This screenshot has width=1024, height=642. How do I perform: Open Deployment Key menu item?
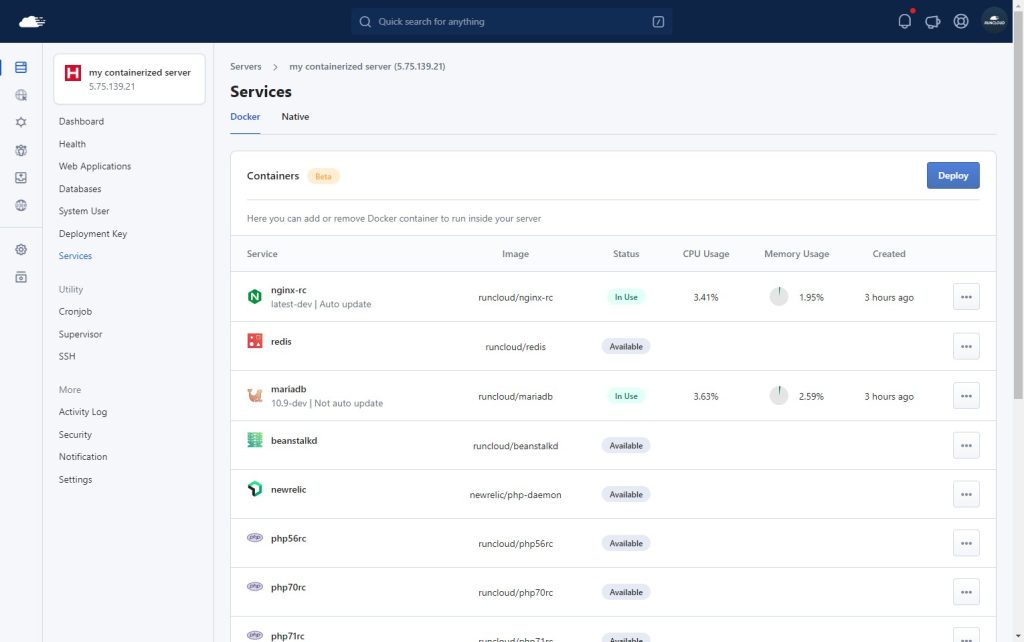point(93,234)
